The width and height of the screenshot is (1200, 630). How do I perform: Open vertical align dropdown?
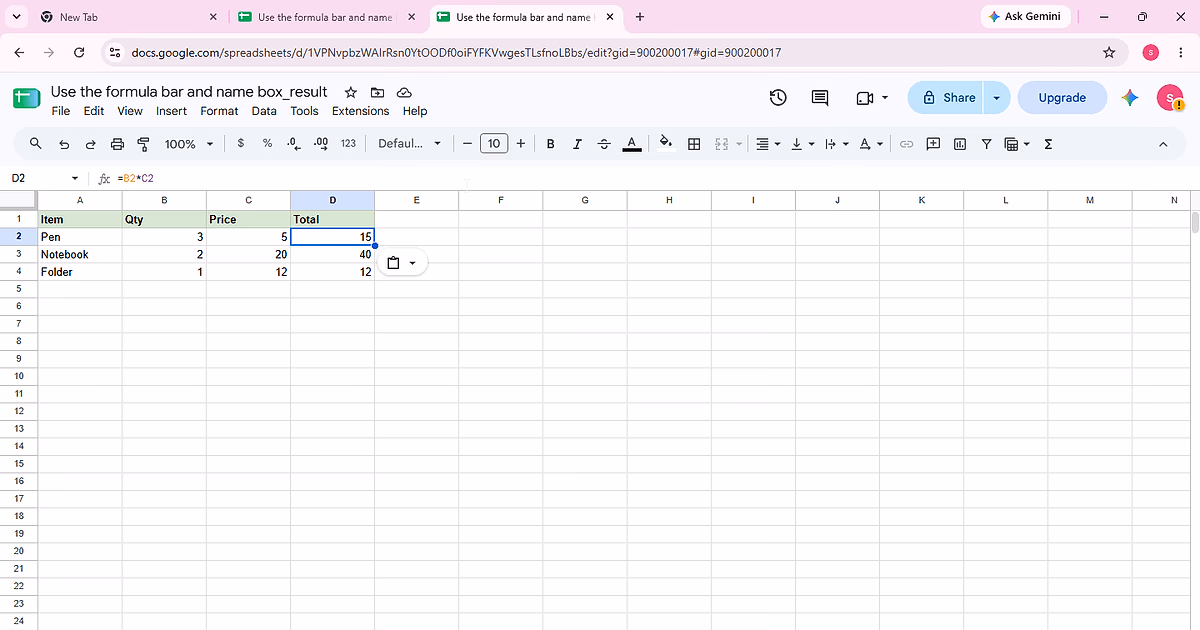tap(802, 144)
